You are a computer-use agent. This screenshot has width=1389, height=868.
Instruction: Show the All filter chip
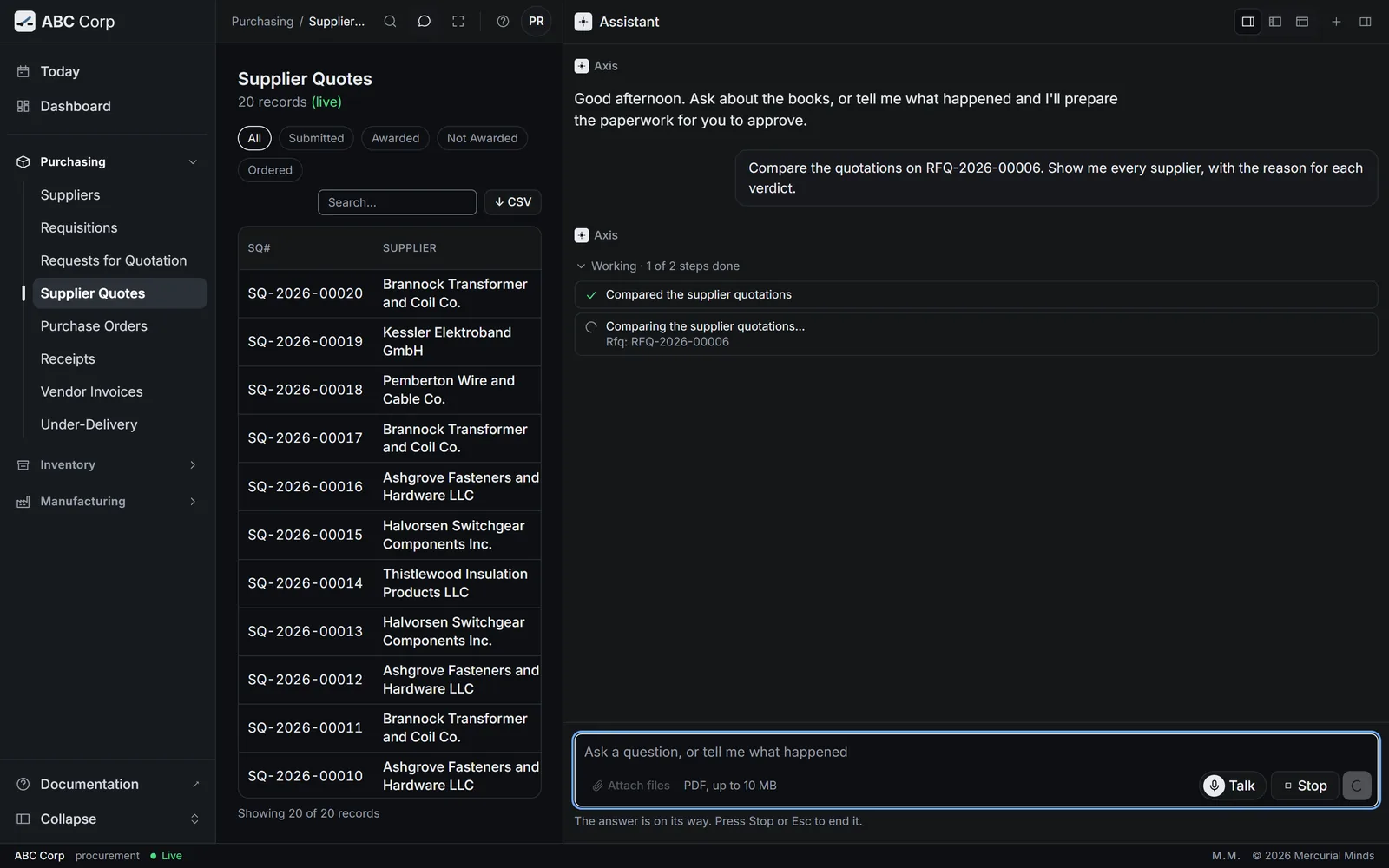pos(254,138)
